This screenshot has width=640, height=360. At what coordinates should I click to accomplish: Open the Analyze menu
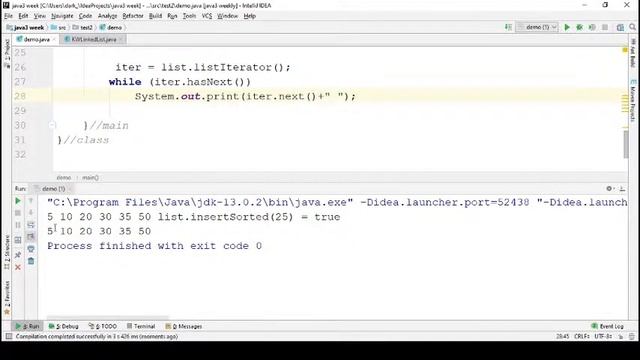point(107,16)
